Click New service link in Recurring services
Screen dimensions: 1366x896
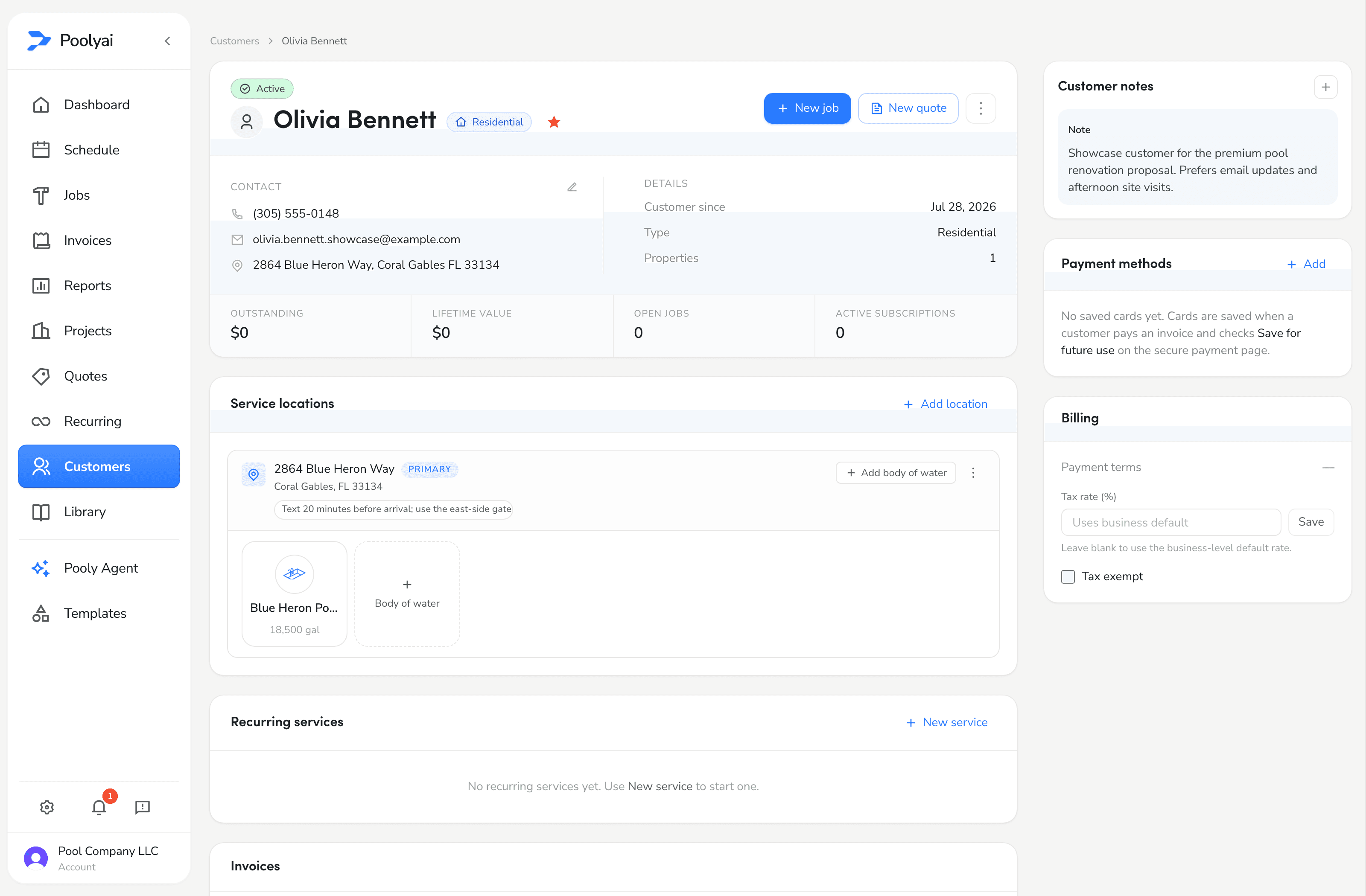[947, 722]
